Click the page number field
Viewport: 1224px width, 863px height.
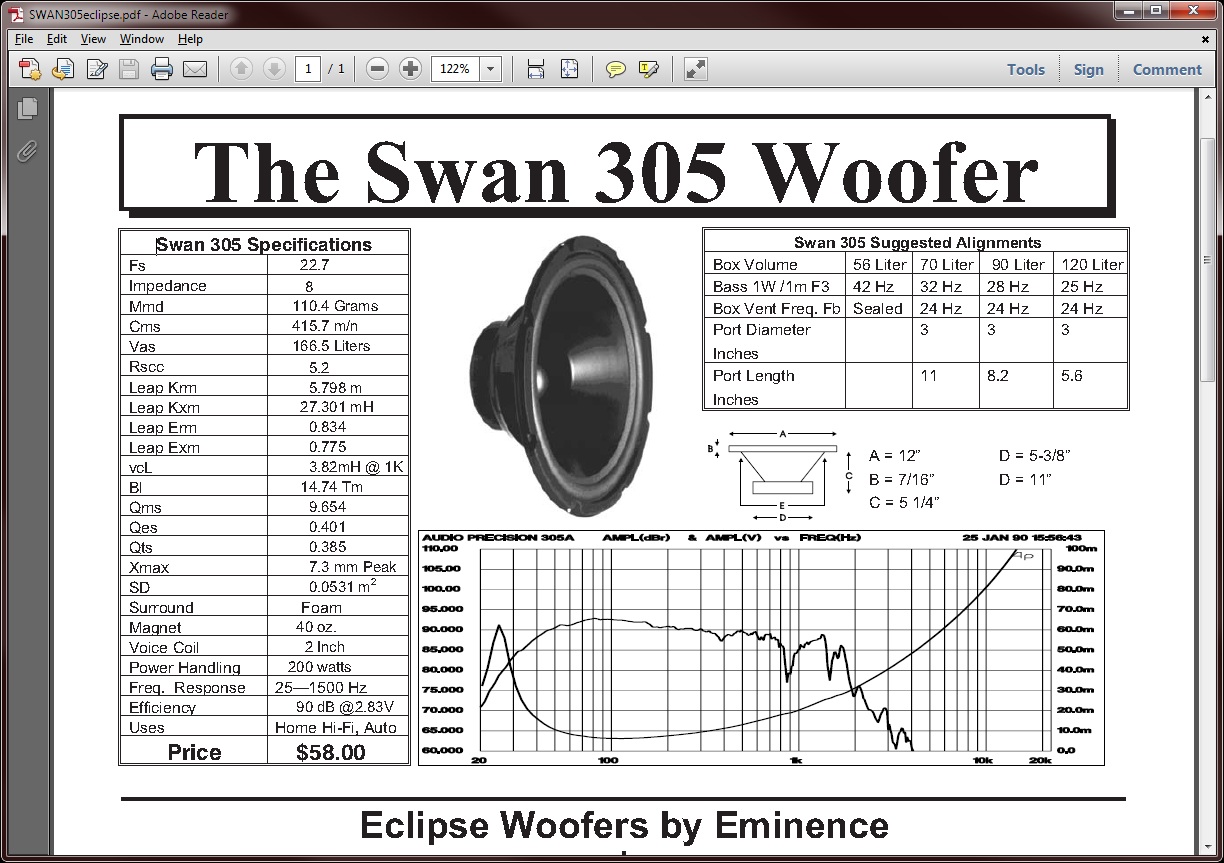click(308, 69)
